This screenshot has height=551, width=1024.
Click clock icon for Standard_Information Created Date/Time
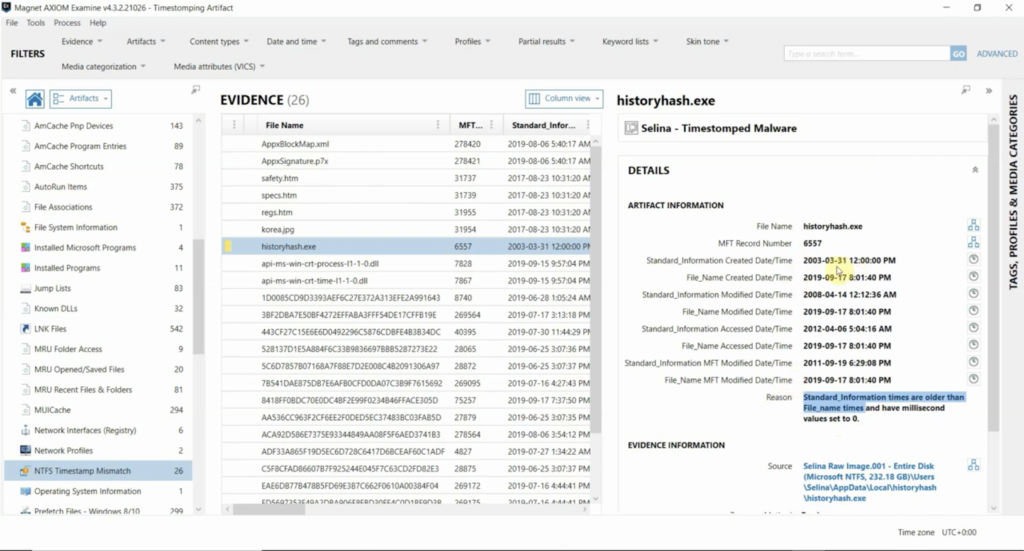coord(974,260)
